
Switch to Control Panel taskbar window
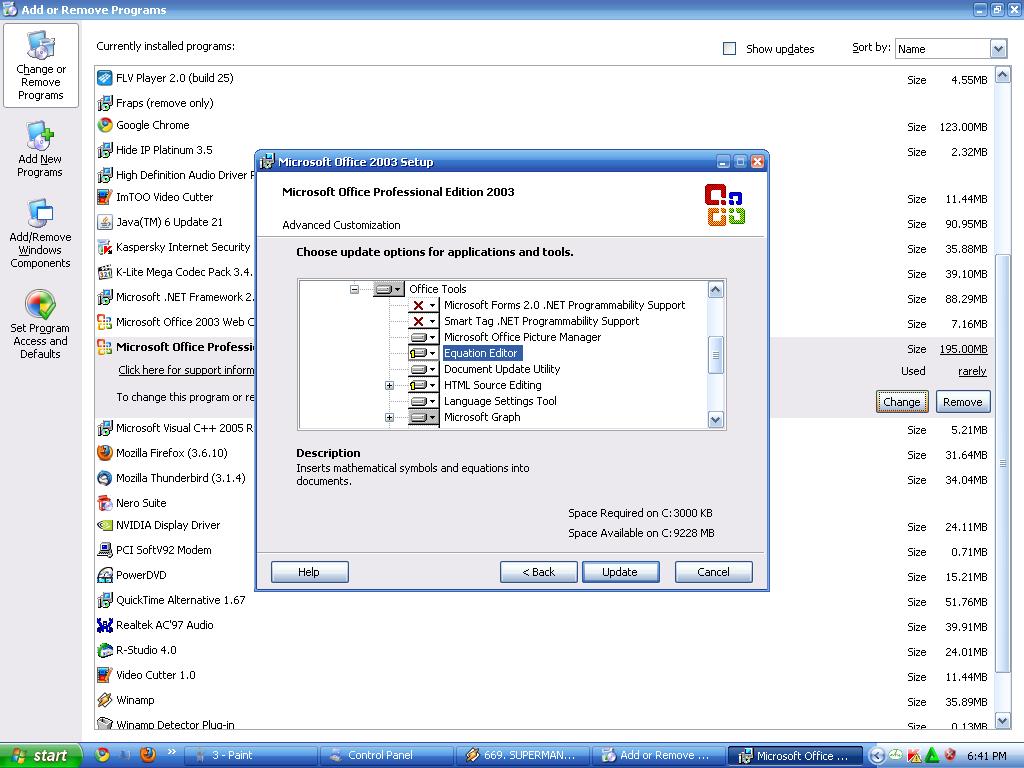click(x=387, y=756)
